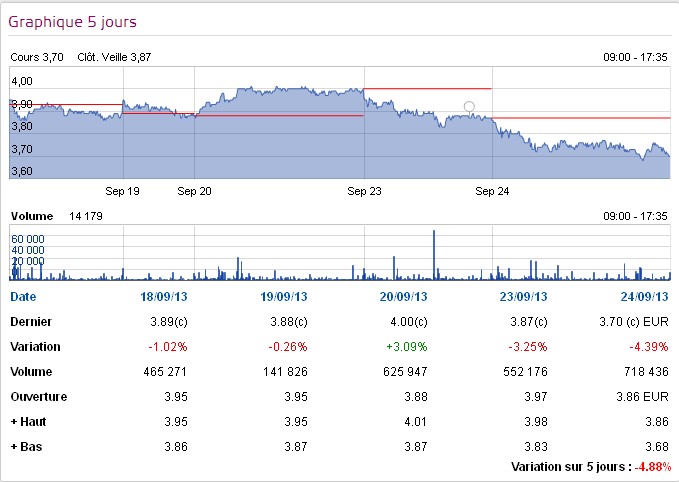Image resolution: width=679 pixels, height=482 pixels.
Task: Select the 23/09/13 column header
Action: point(523,297)
